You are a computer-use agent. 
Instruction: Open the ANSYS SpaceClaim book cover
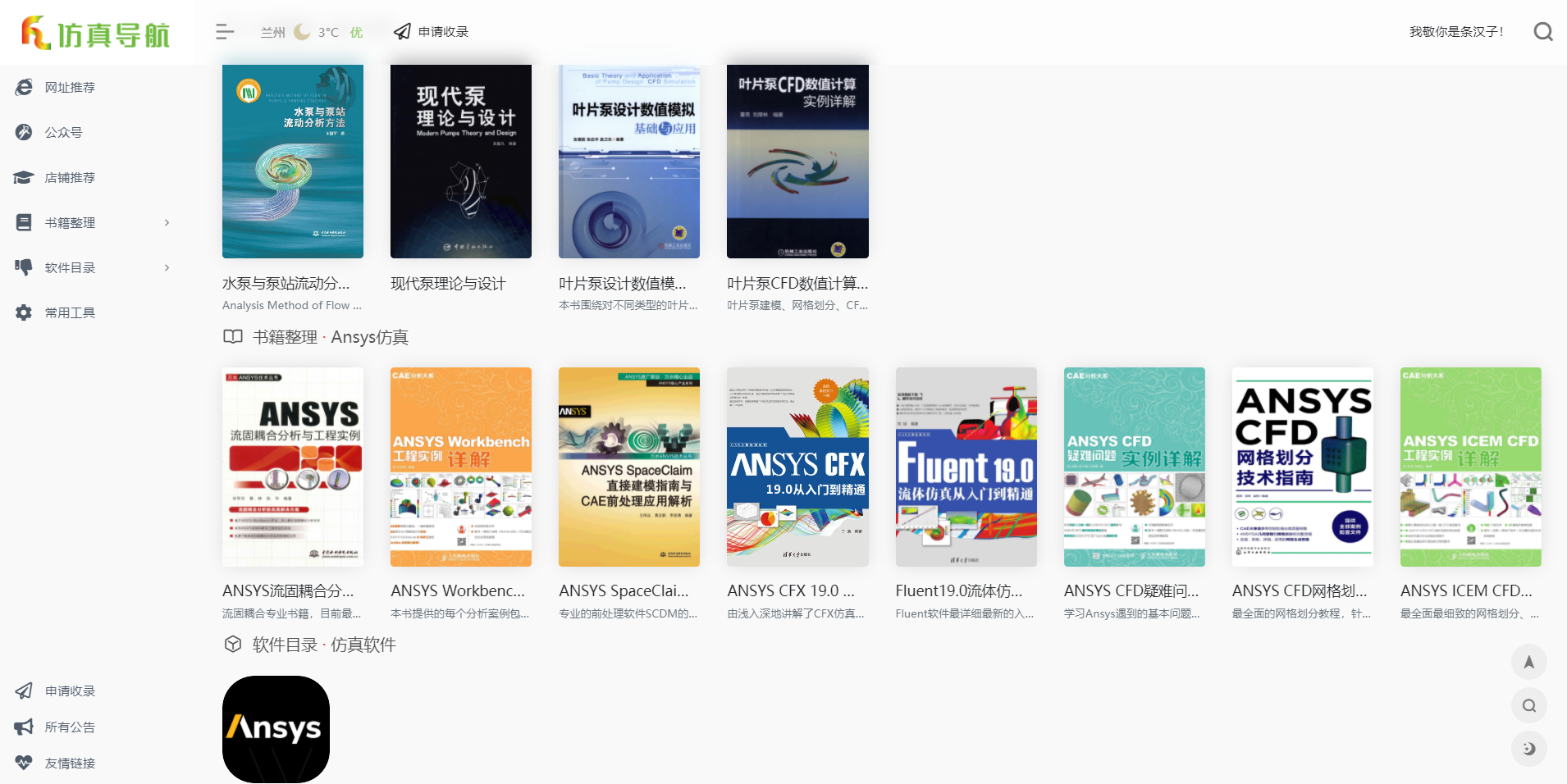pyautogui.click(x=629, y=467)
